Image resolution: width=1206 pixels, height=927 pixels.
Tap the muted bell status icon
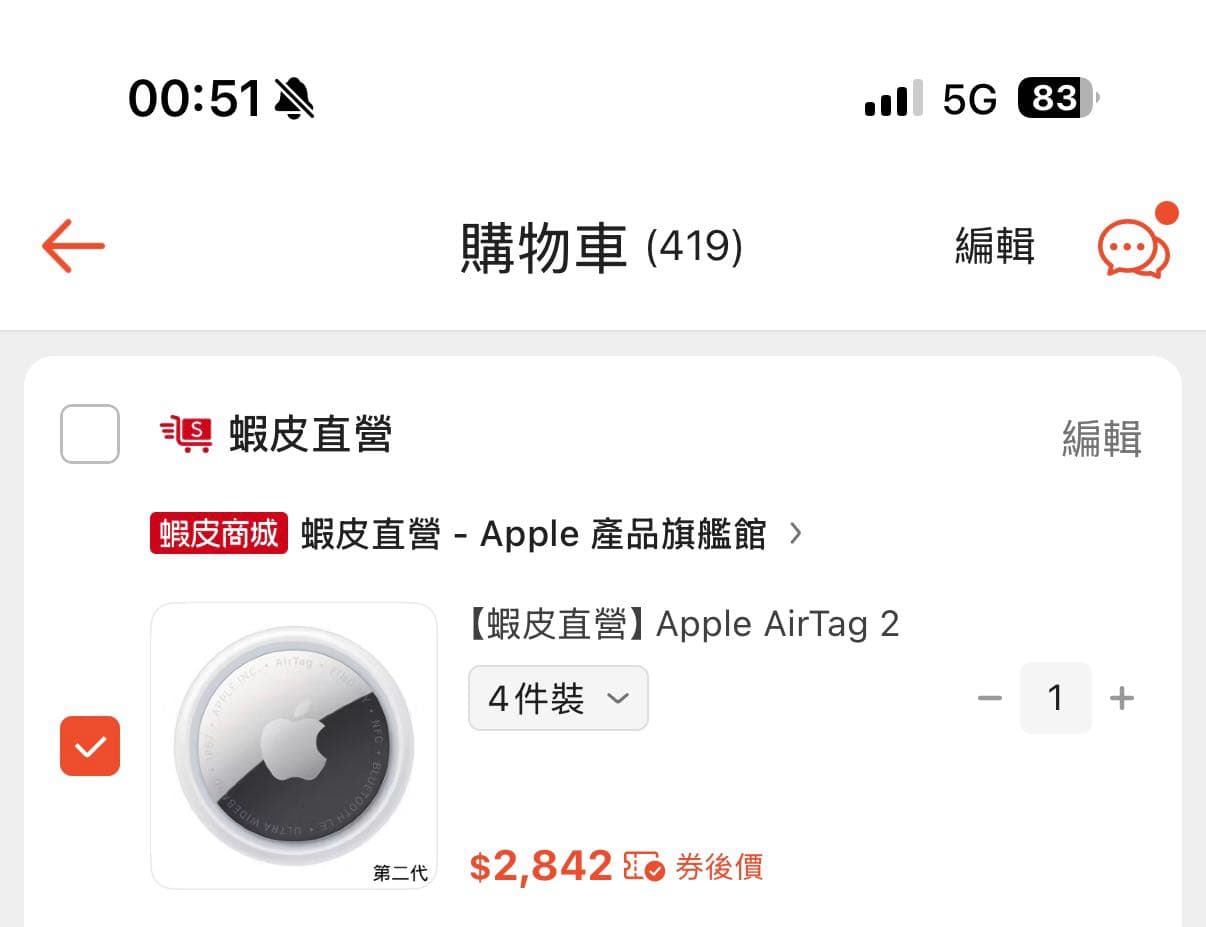(294, 98)
